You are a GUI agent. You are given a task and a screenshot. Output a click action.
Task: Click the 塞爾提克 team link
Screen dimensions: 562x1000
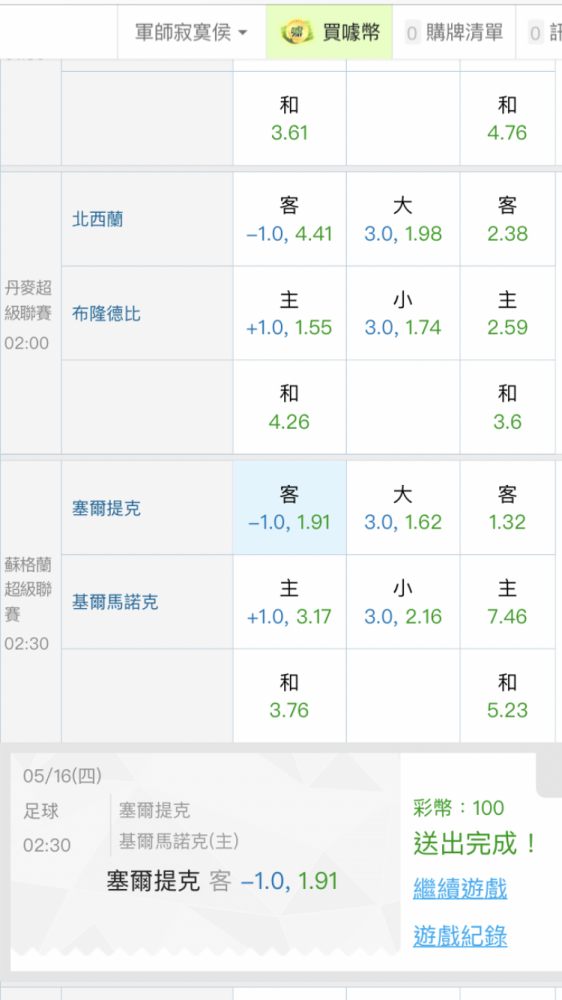(107, 508)
